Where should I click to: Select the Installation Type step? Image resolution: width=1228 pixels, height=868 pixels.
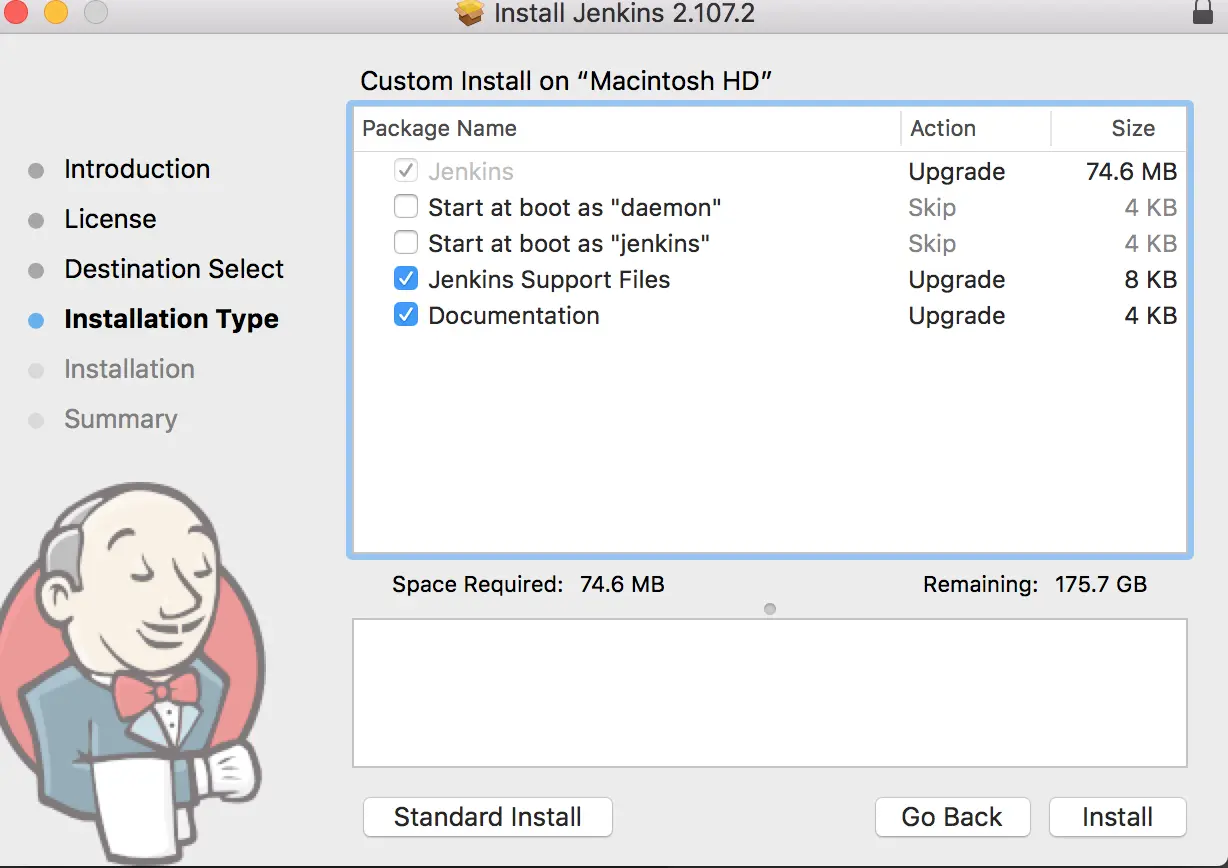[171, 319]
